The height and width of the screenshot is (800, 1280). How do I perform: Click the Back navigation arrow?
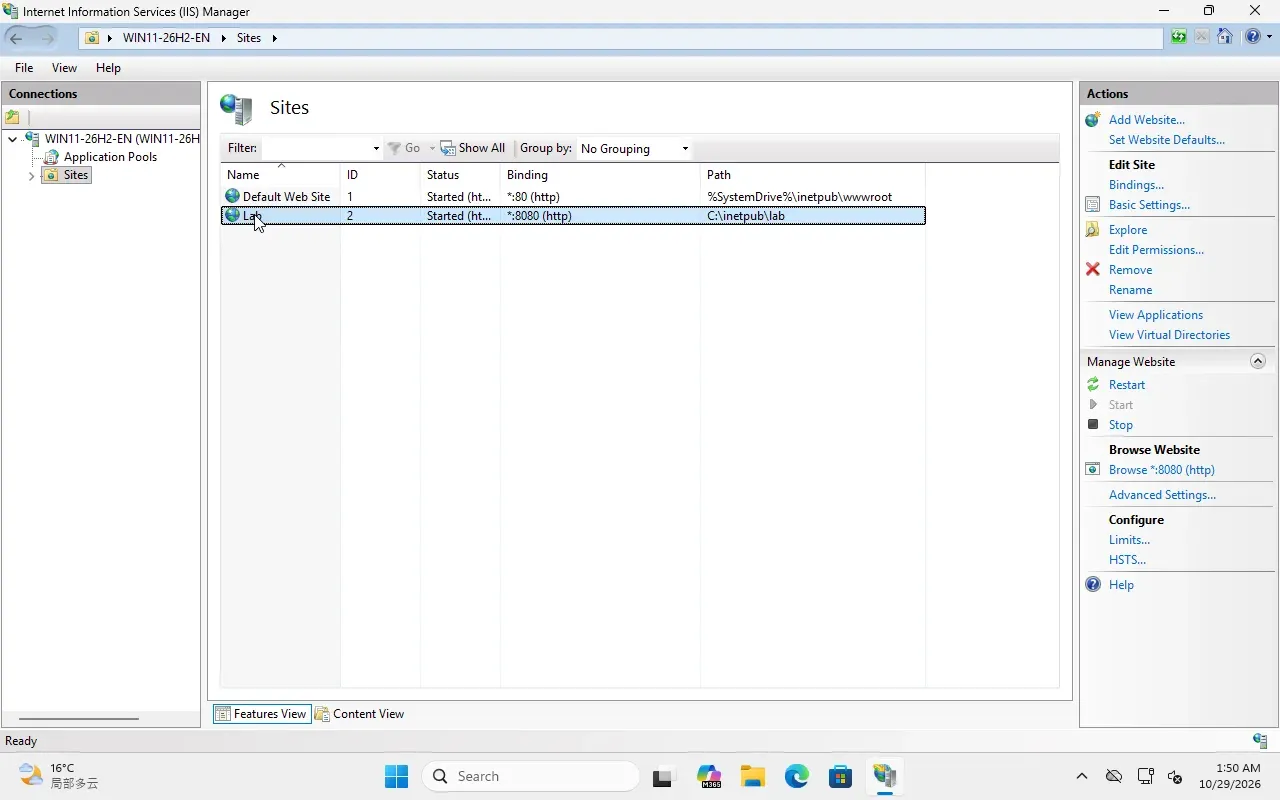pyautogui.click(x=16, y=38)
